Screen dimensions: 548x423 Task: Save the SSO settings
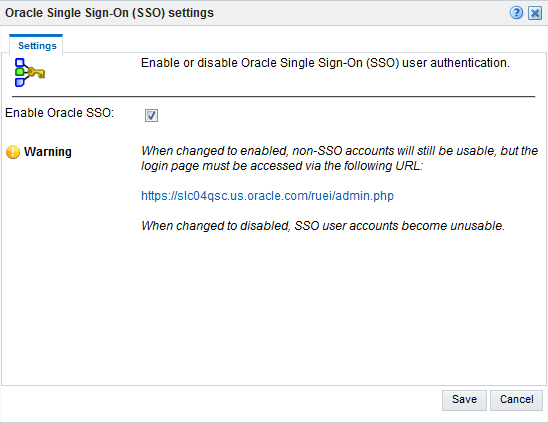[464, 400]
